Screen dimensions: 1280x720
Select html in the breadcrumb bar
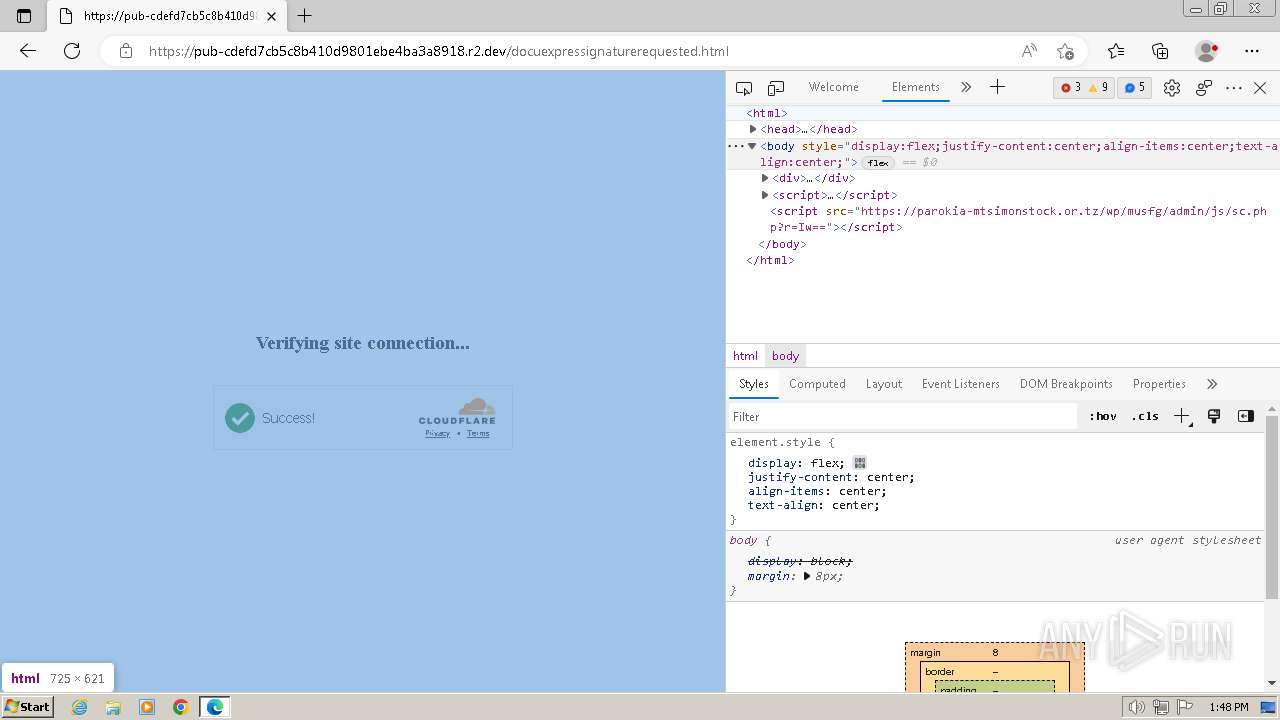(745, 356)
